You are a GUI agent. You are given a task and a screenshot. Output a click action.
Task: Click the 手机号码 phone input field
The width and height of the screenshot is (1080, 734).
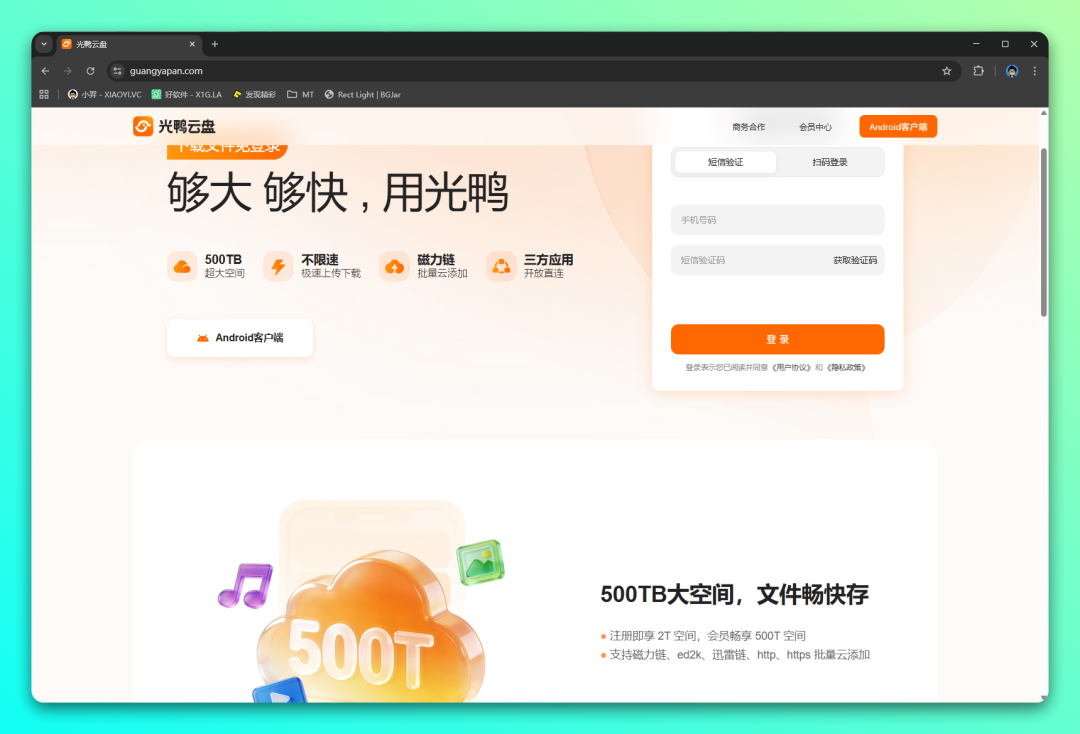click(x=777, y=220)
